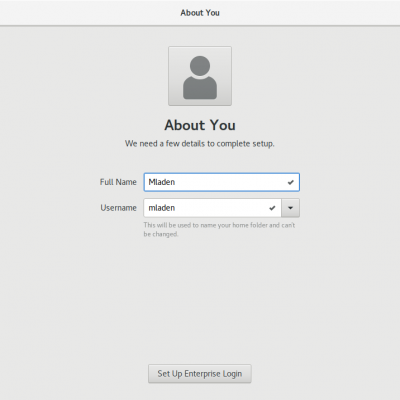Click the Full Name validation checkmark
This screenshot has height=400, width=400.
point(291,182)
